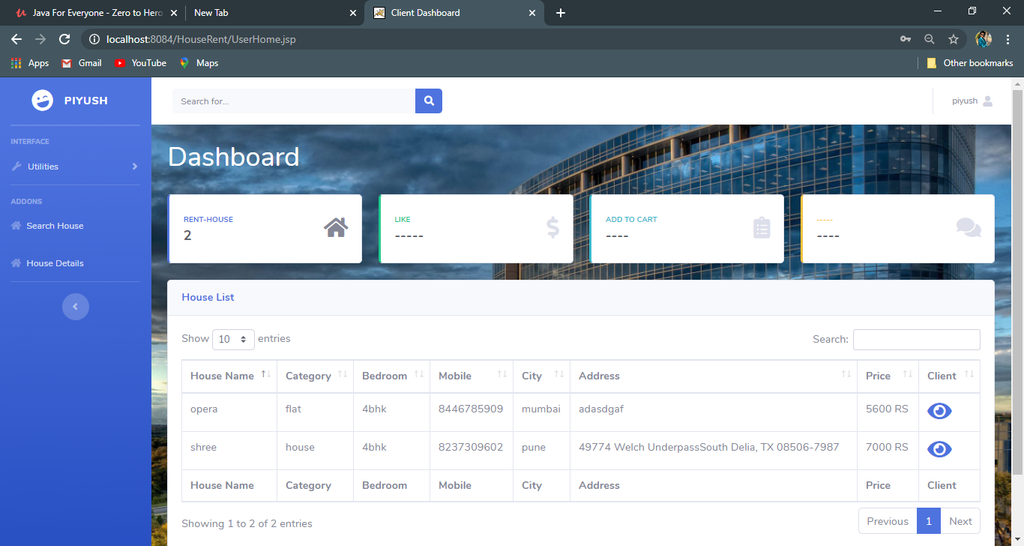Click the PIYUSH smiley logo icon
1024x546 pixels.
pos(42,100)
